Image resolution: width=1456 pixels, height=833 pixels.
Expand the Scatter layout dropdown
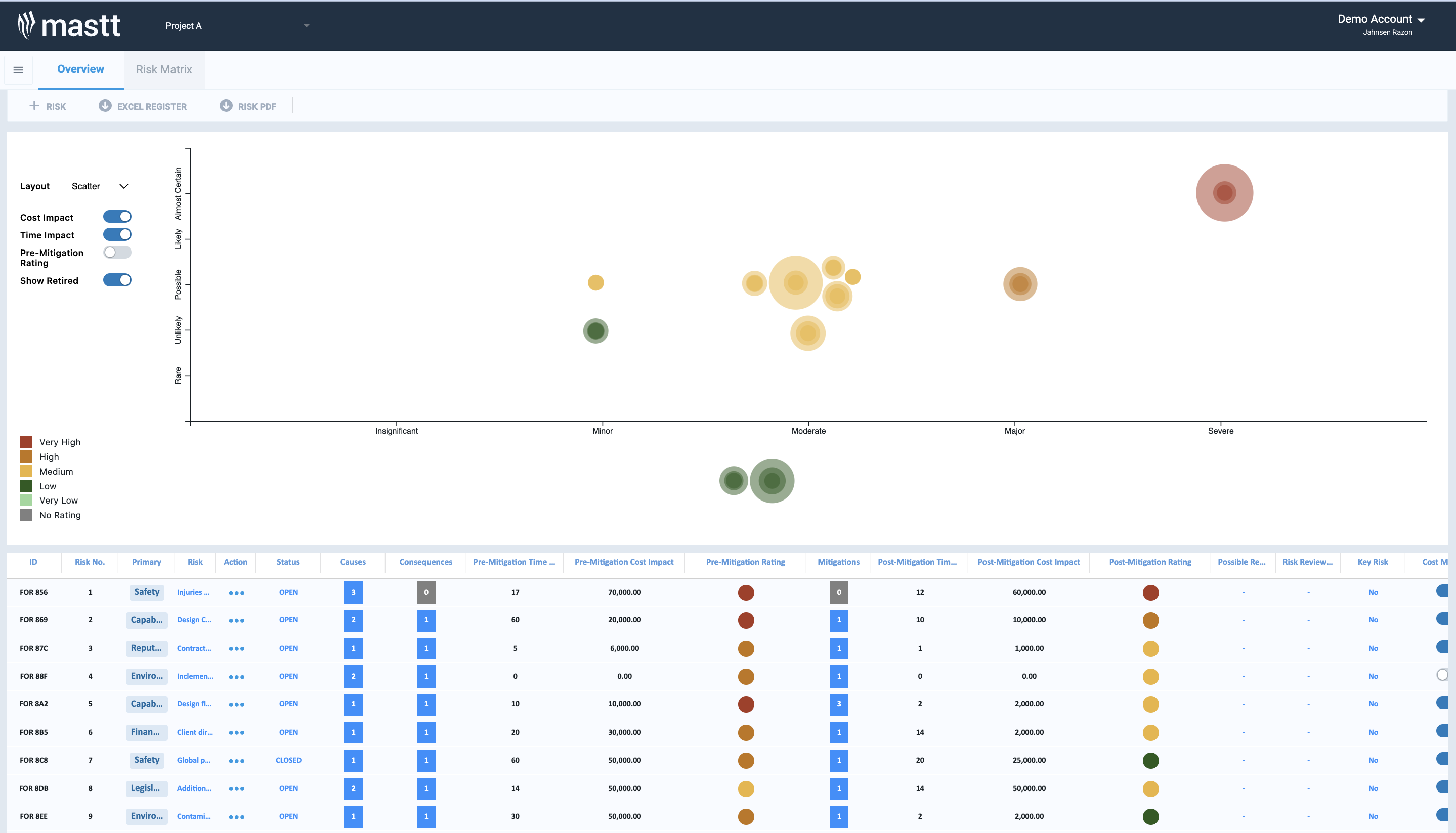click(98, 187)
